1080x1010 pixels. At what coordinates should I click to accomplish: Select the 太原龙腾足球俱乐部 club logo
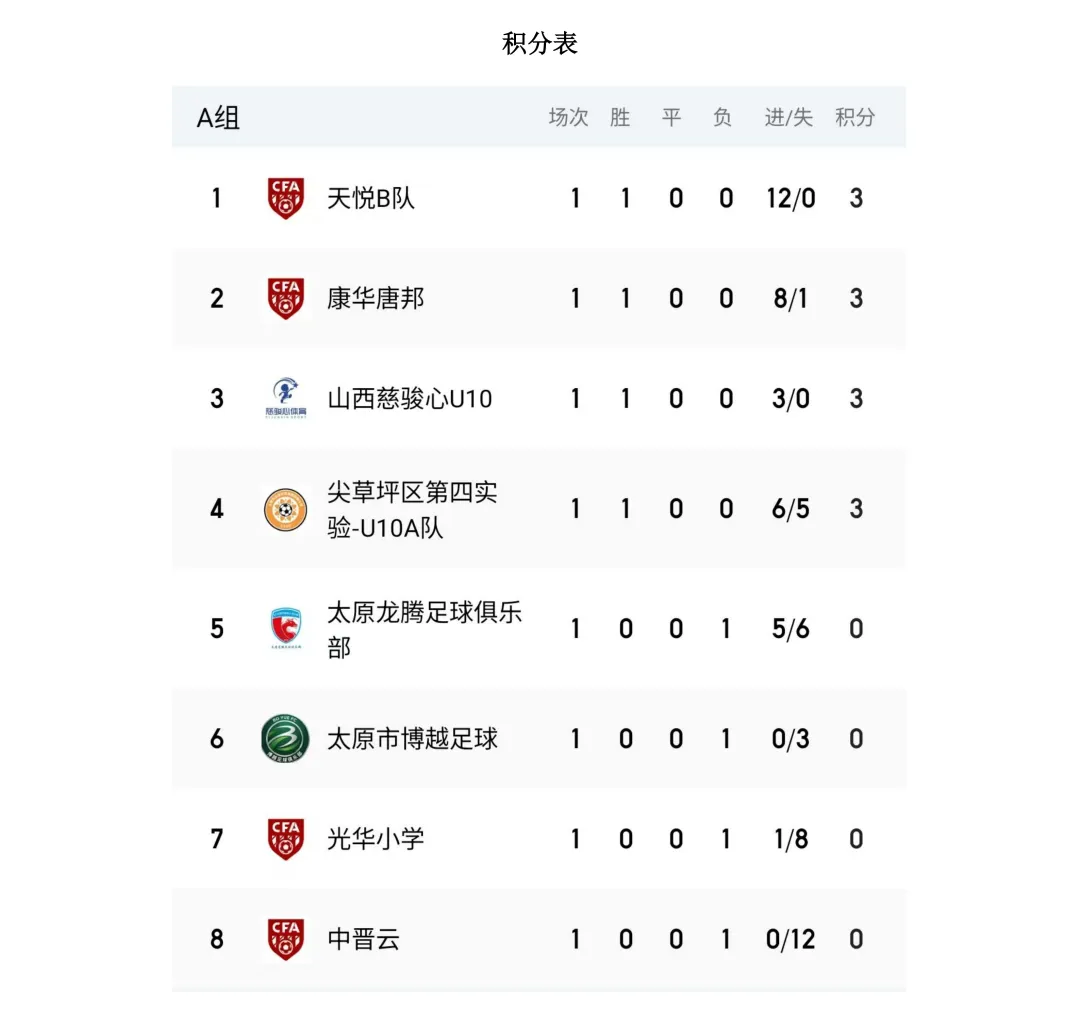click(286, 629)
